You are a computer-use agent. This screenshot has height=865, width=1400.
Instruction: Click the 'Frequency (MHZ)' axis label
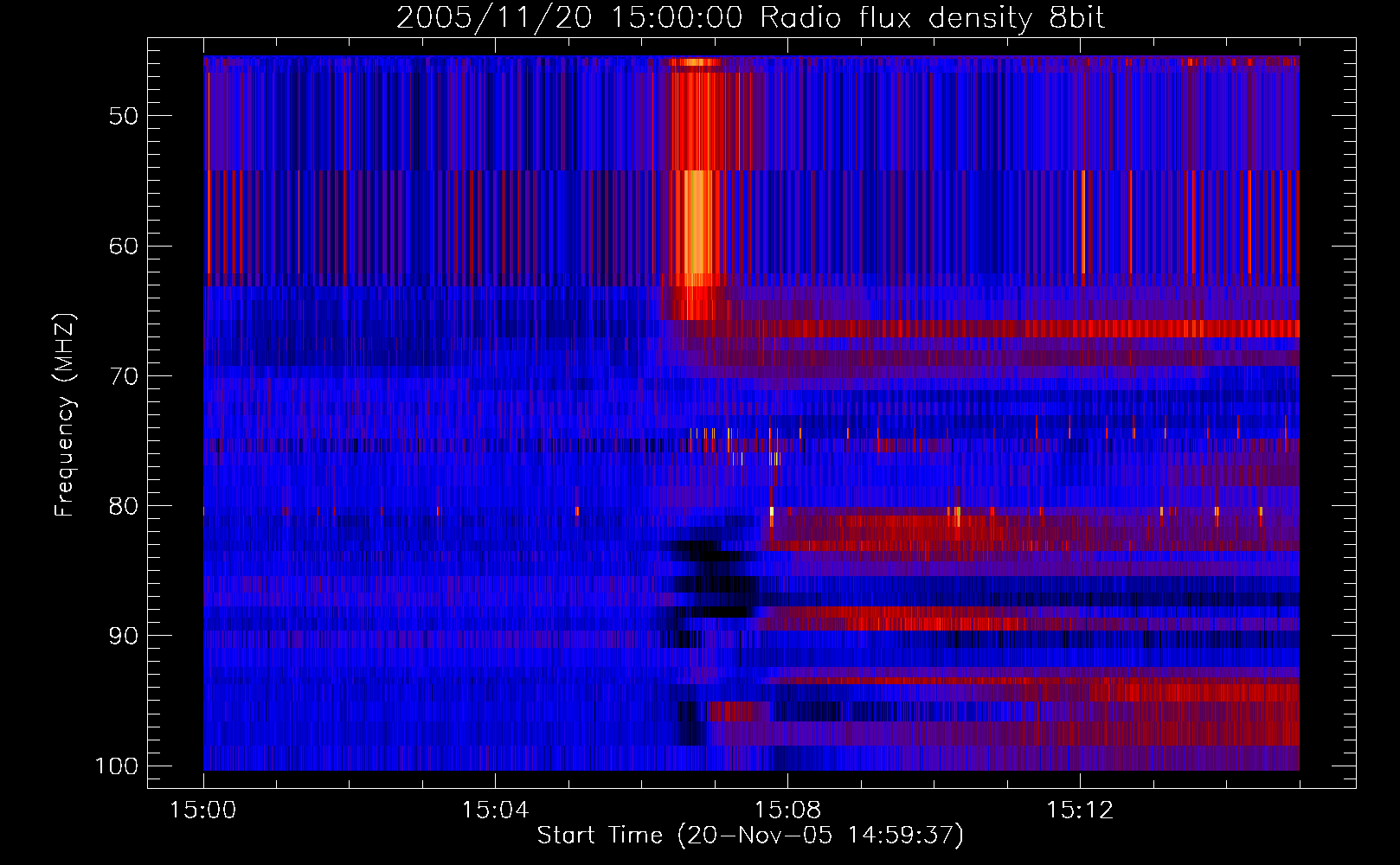click(65, 414)
